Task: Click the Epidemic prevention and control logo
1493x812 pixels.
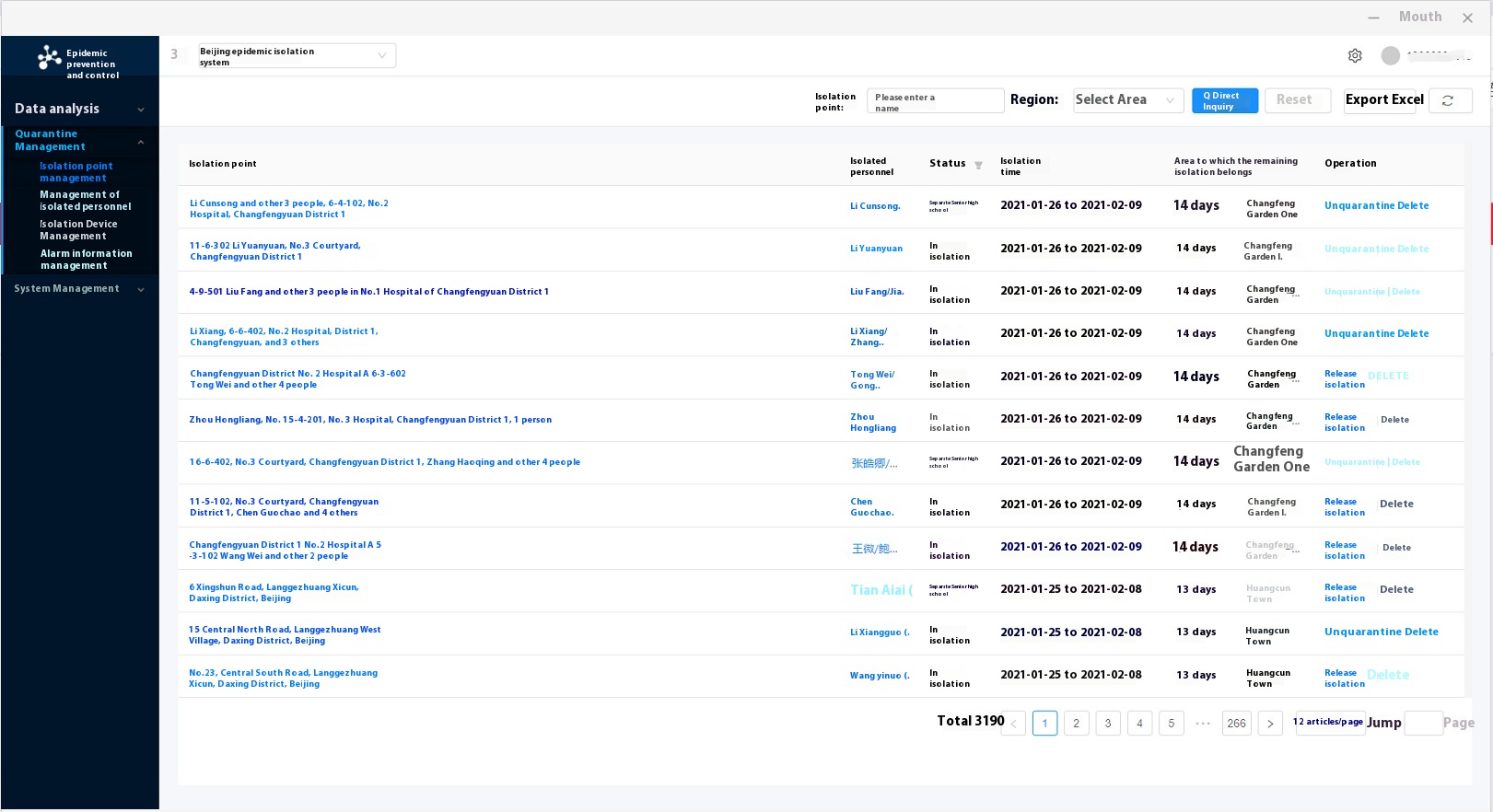Action: coord(50,58)
